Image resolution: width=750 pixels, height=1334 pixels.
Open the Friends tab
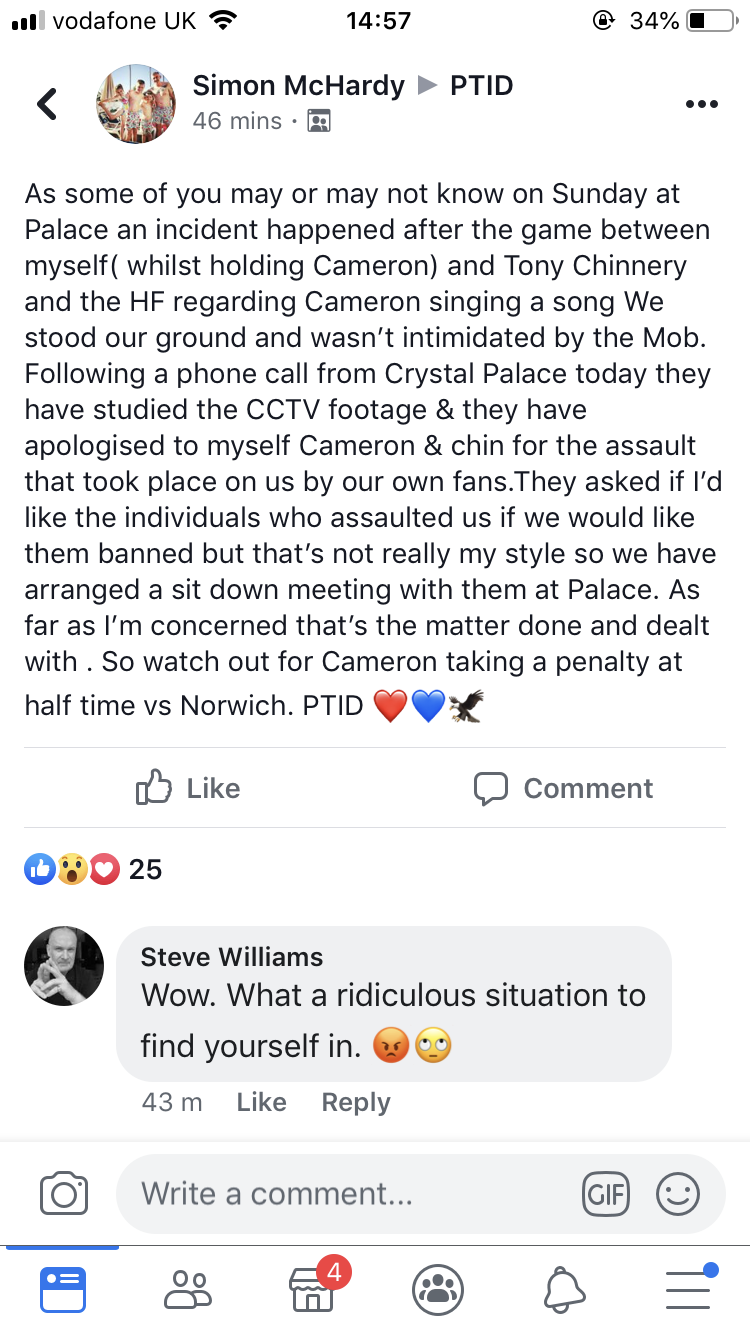coord(187,1289)
